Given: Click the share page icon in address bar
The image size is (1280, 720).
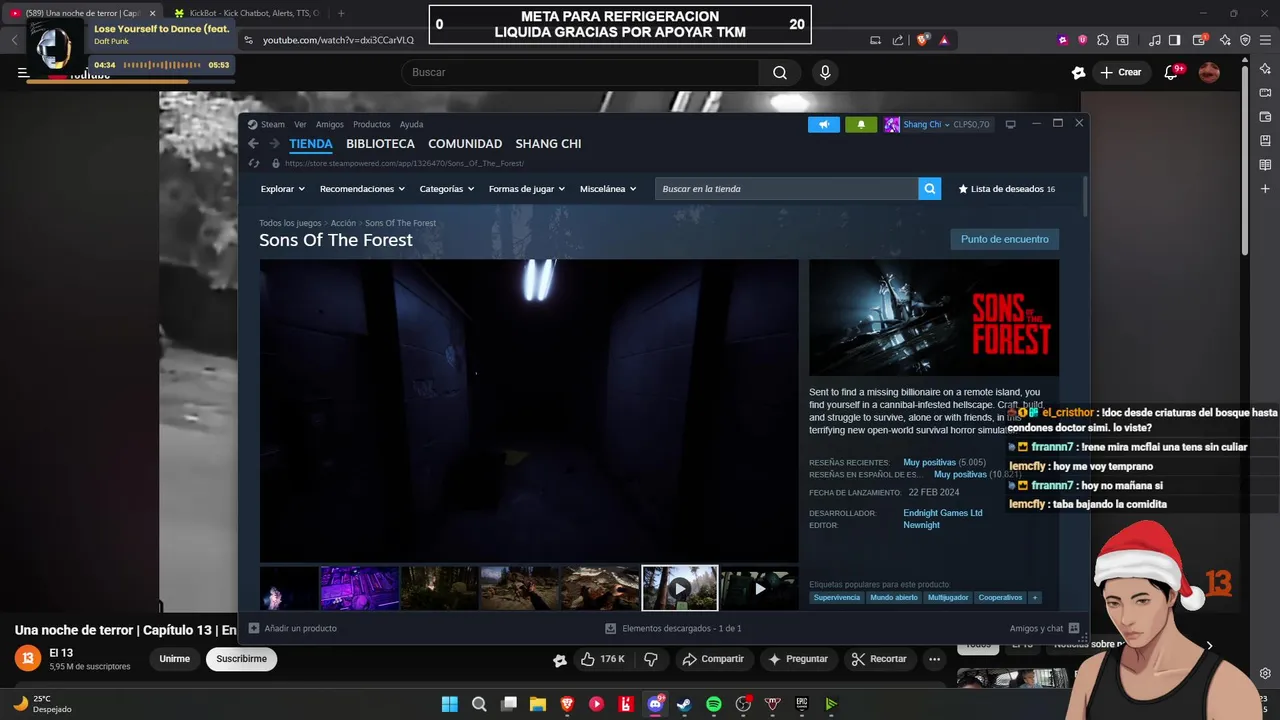Looking at the screenshot, I should [x=898, y=40].
